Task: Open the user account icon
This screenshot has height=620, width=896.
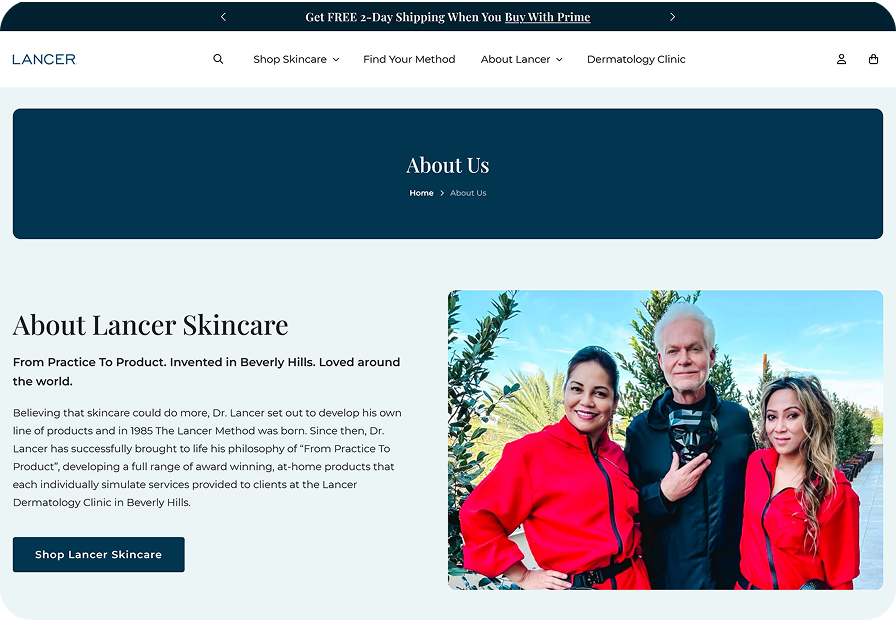Action: coord(841,59)
